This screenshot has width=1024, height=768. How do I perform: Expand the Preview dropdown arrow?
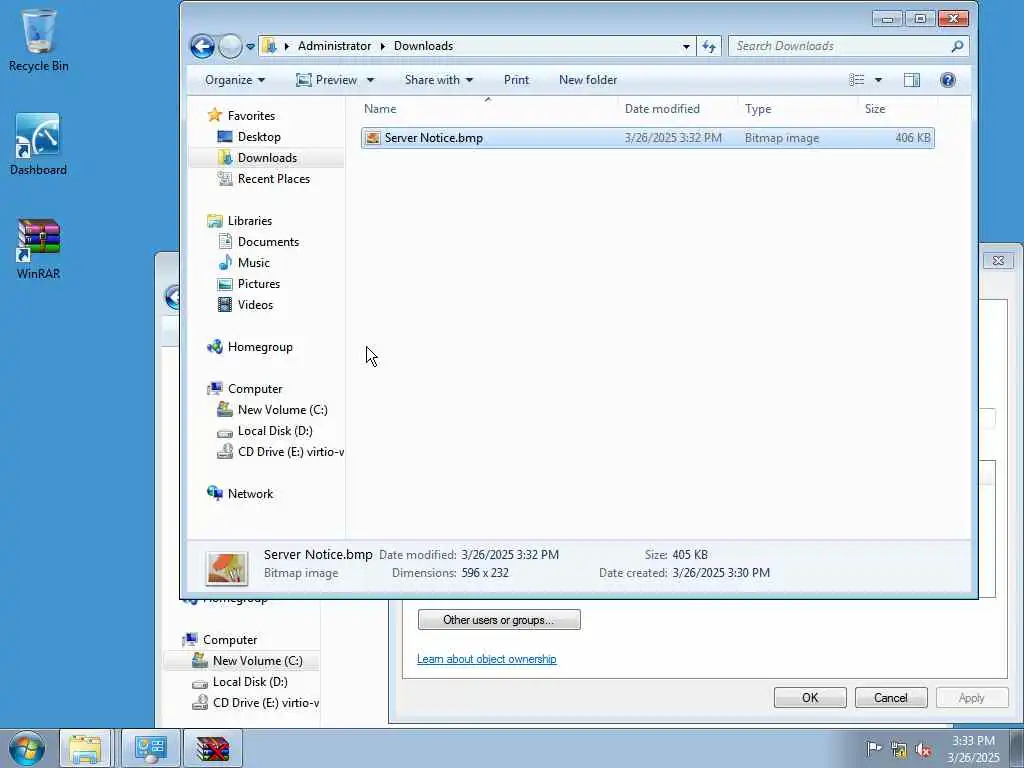[x=370, y=80]
